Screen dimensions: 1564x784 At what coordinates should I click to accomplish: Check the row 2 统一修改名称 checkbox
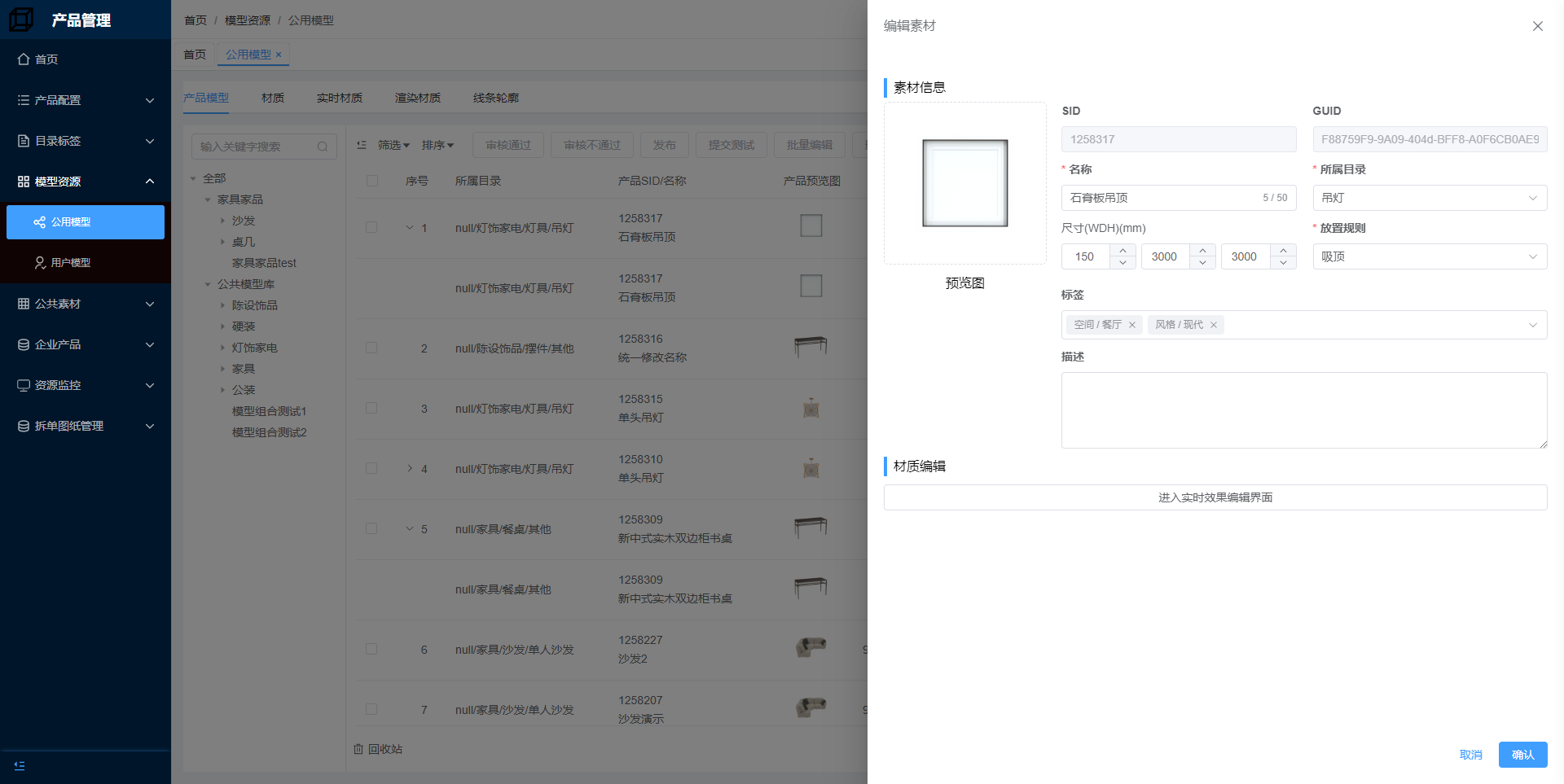[x=371, y=348]
